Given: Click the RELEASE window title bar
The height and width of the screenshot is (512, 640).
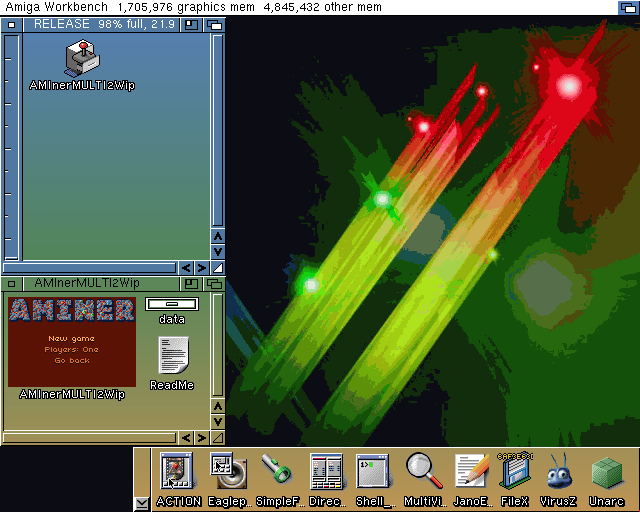Looking at the screenshot, I should coord(102,25).
